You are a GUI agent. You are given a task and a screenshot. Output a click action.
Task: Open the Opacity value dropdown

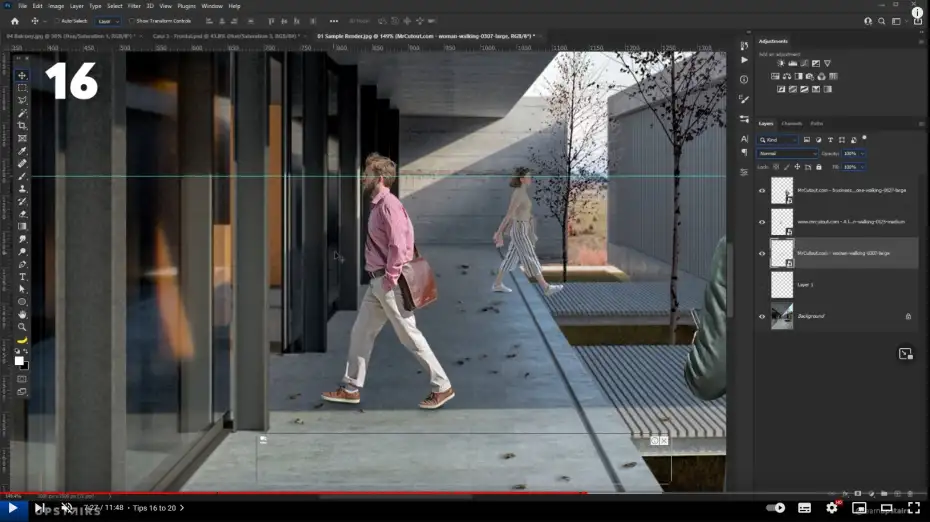[862, 154]
